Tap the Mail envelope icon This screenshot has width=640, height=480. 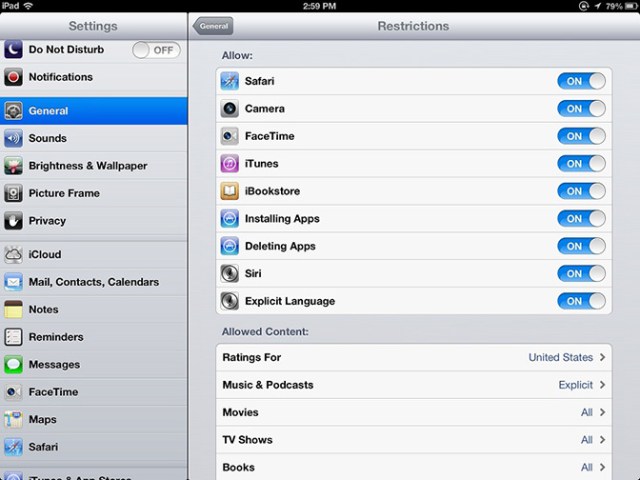(x=13, y=282)
